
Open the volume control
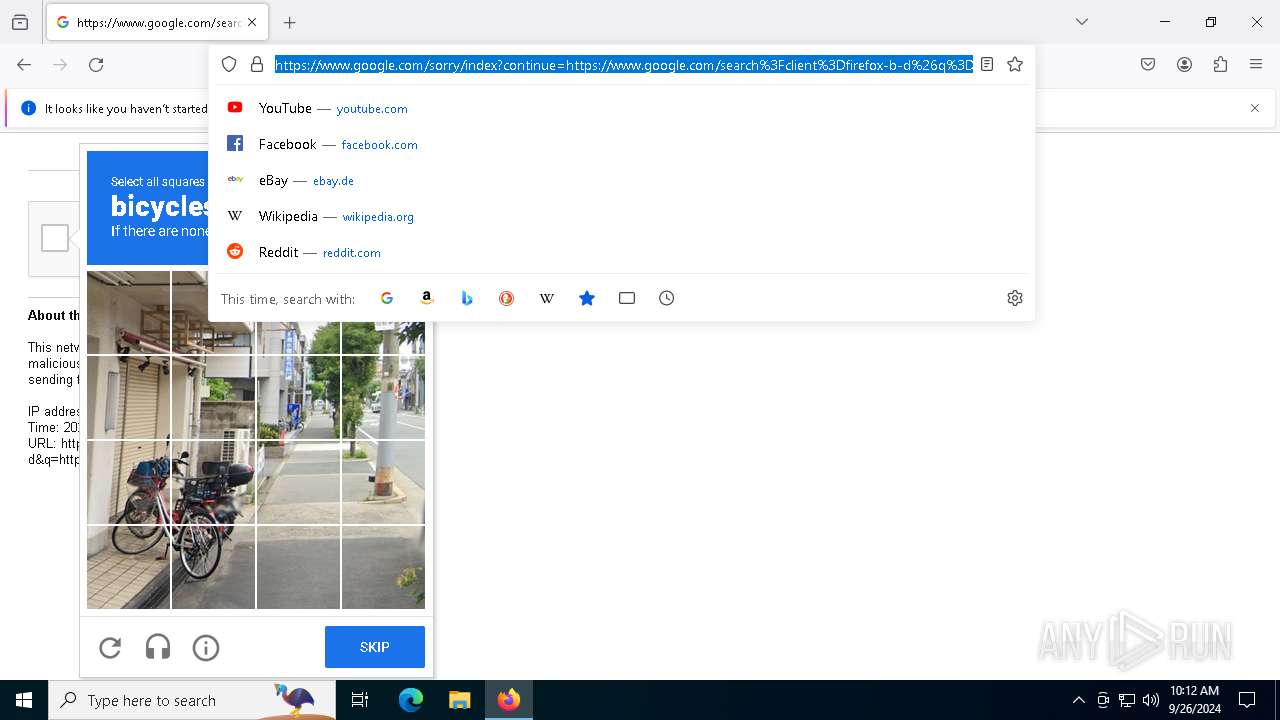1151,700
